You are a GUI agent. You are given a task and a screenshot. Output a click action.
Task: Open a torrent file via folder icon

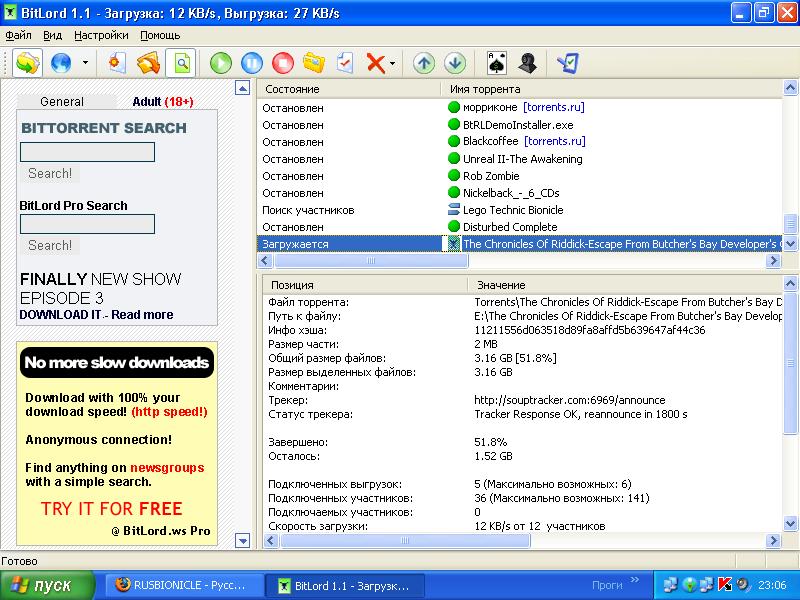click(27, 63)
